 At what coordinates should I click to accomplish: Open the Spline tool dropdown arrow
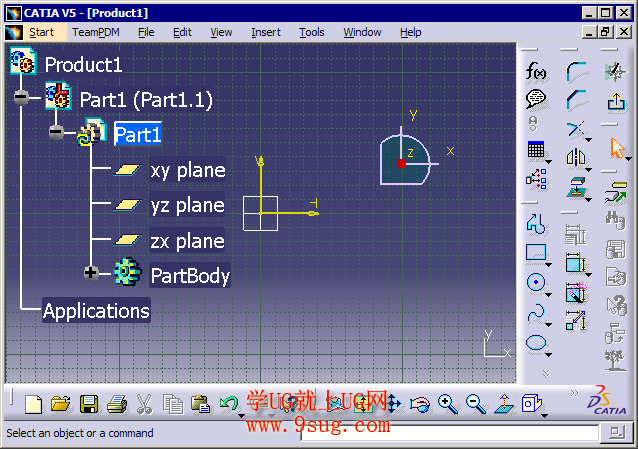[x=548, y=325]
